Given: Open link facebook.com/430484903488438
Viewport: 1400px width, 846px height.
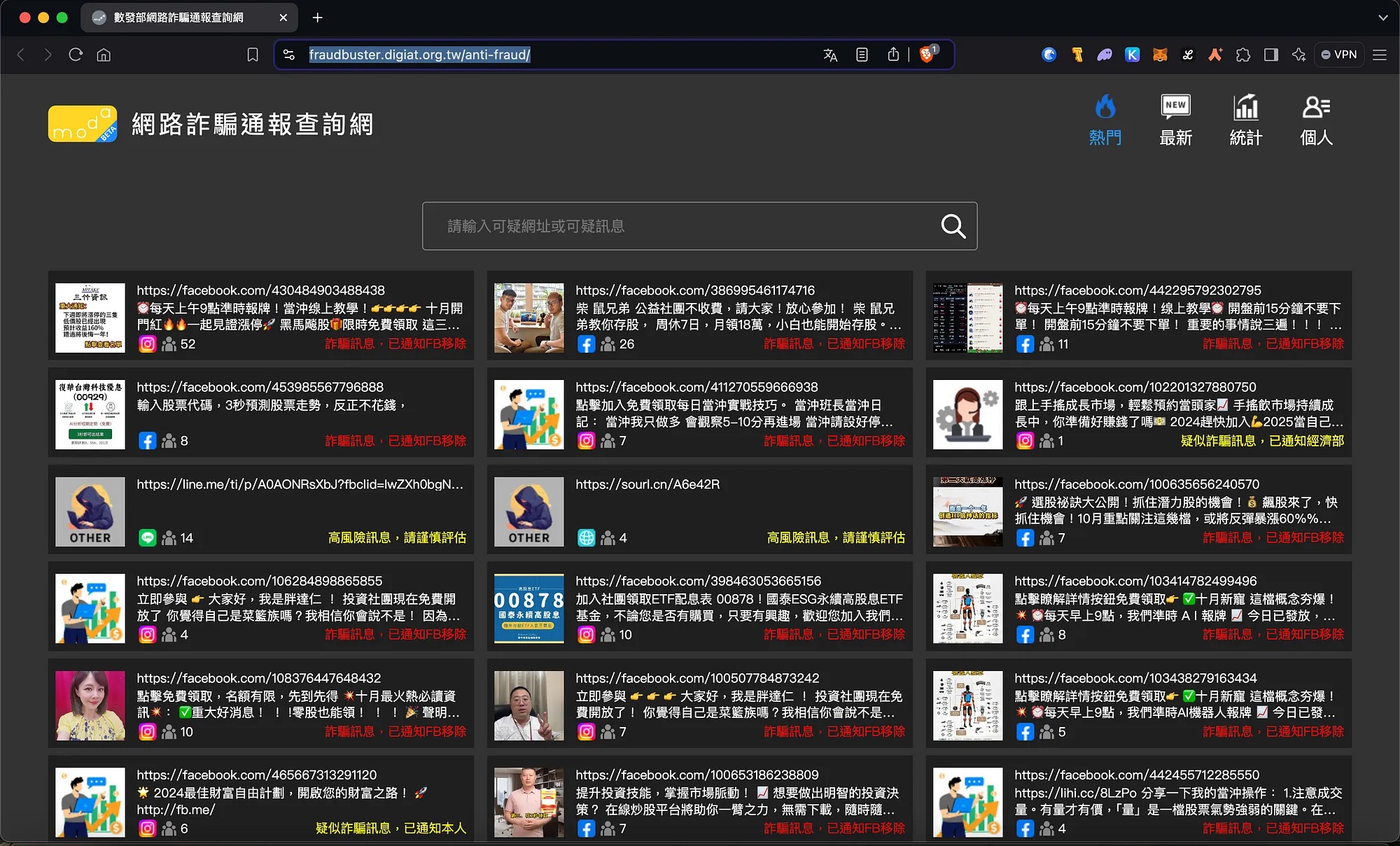Looking at the screenshot, I should 260,290.
